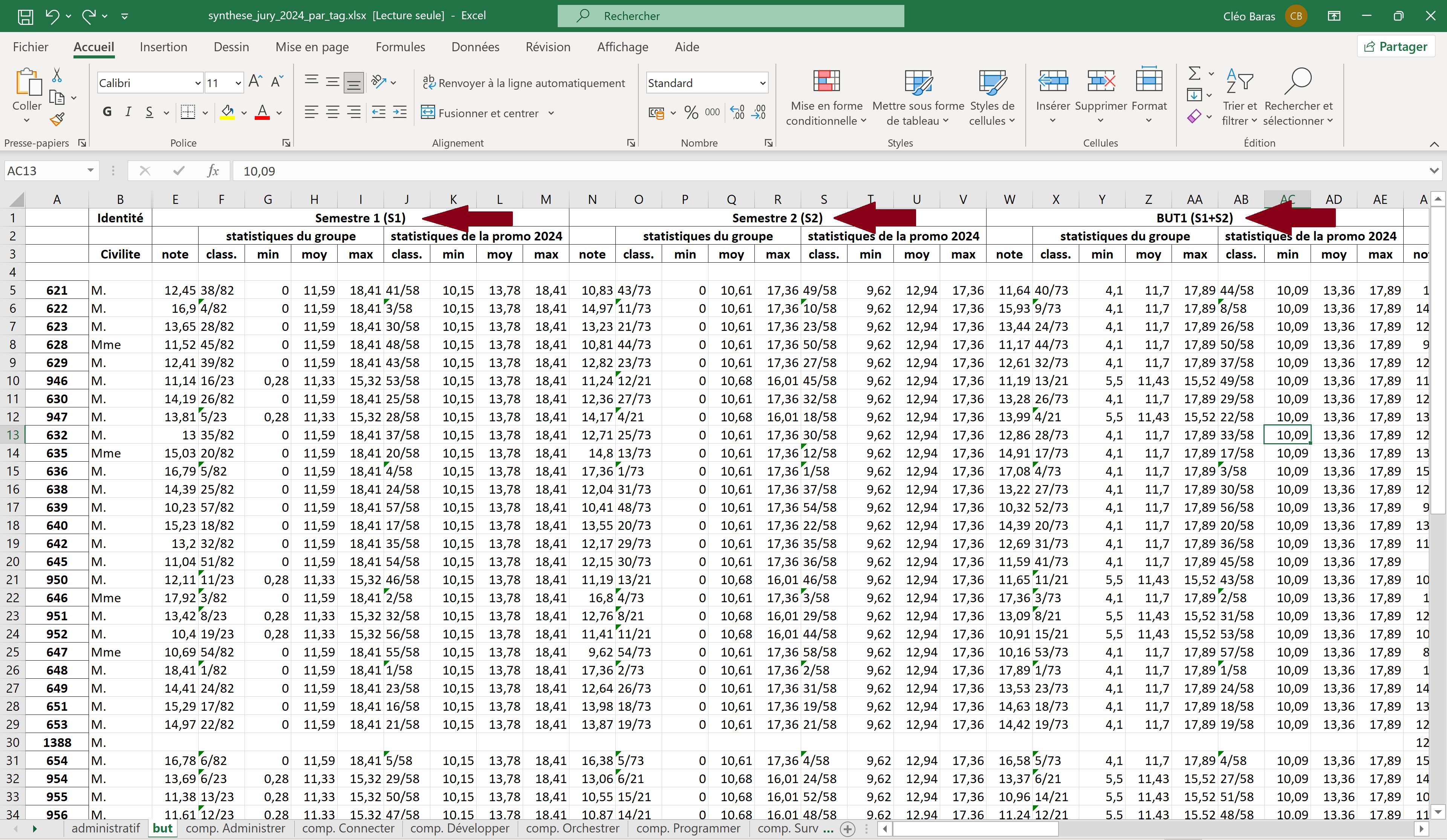Open the comp. Développer sheet tab
This screenshot has width=1447, height=840.
tap(459, 829)
